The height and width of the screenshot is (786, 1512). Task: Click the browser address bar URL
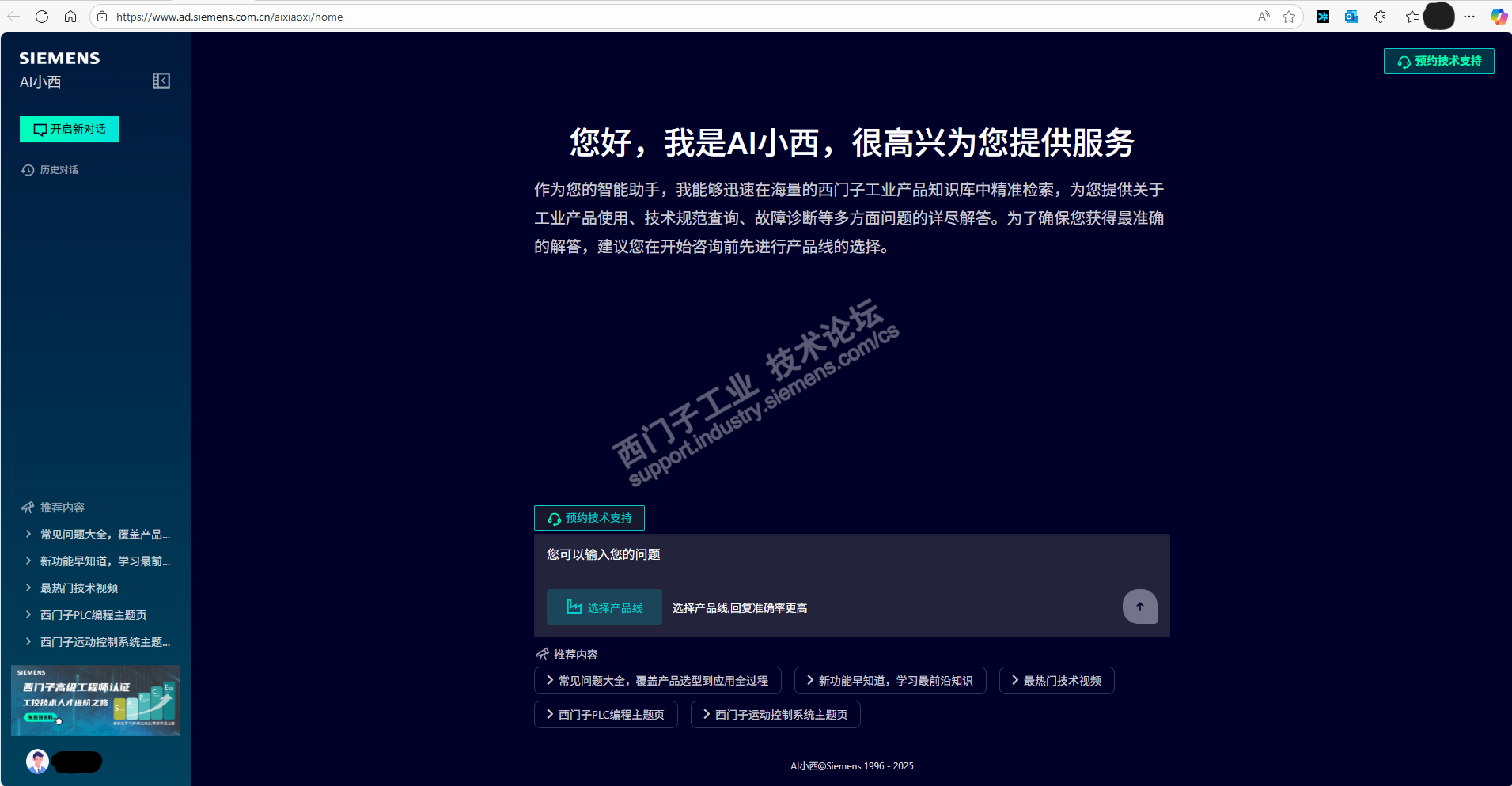(229, 17)
